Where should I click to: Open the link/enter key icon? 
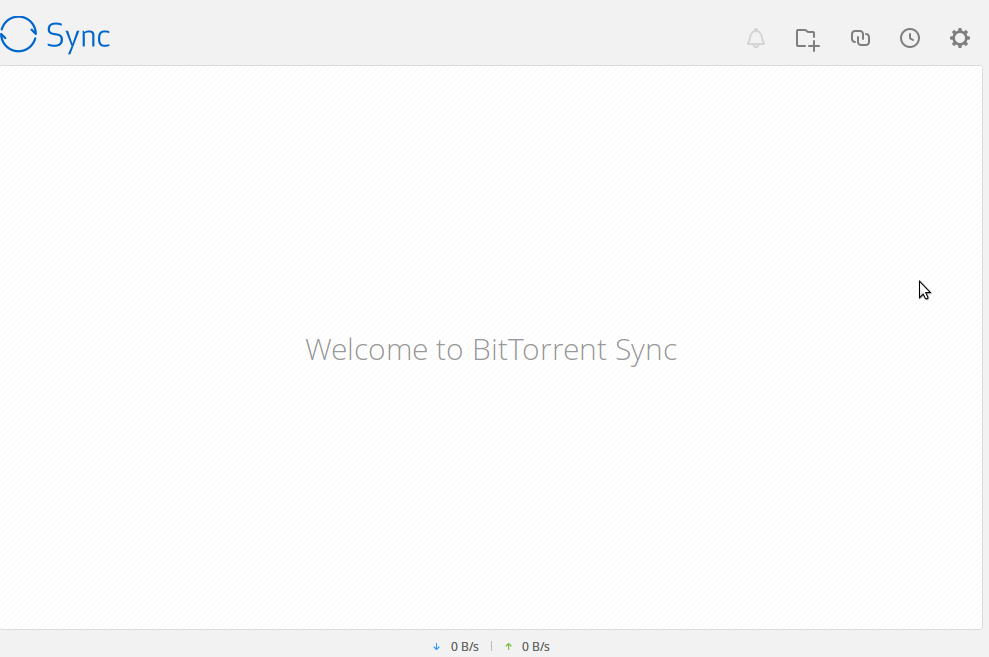click(860, 38)
